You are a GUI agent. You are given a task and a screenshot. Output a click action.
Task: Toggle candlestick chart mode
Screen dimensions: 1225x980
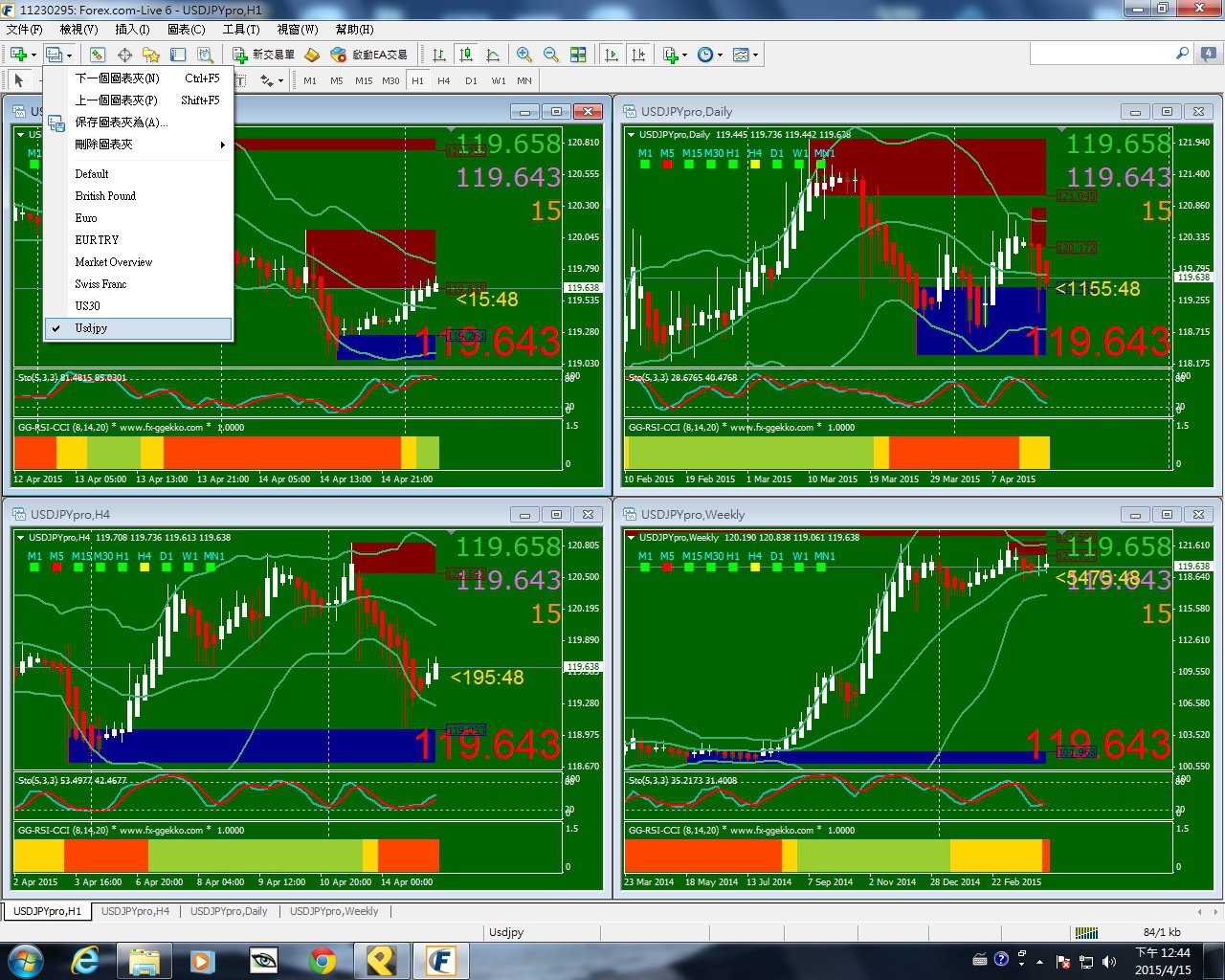(x=465, y=55)
